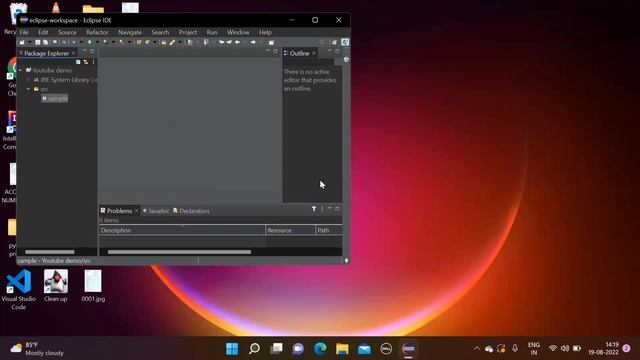Click the External Tools toolbar icon
The width and height of the screenshot is (640, 360).
pyautogui.click(x=121, y=42)
